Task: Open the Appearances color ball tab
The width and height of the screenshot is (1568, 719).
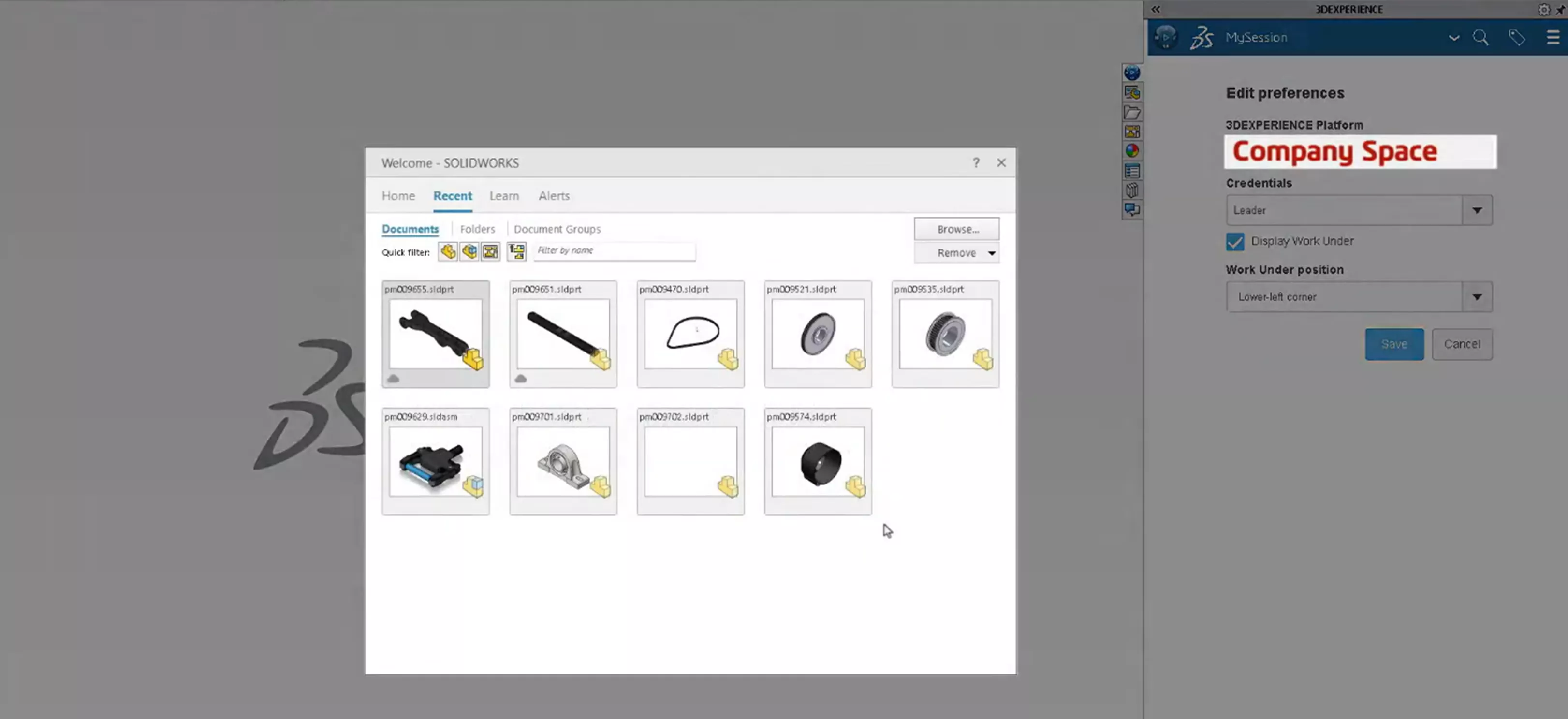Action: click(1131, 151)
